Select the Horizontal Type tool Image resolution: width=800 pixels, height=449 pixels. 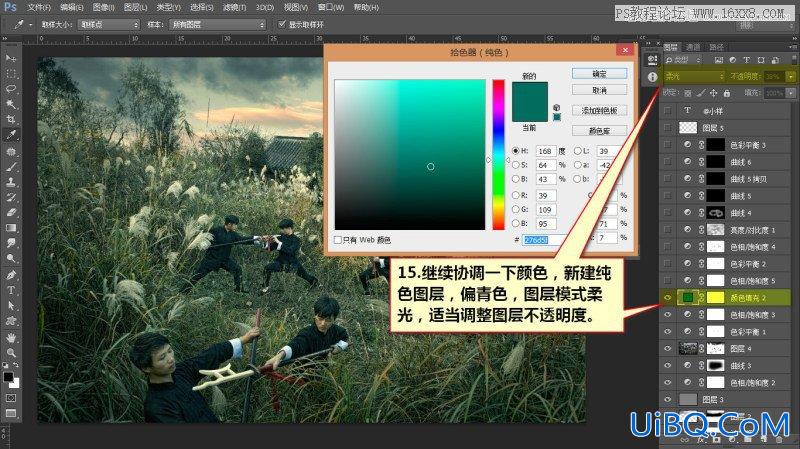tap(11, 290)
